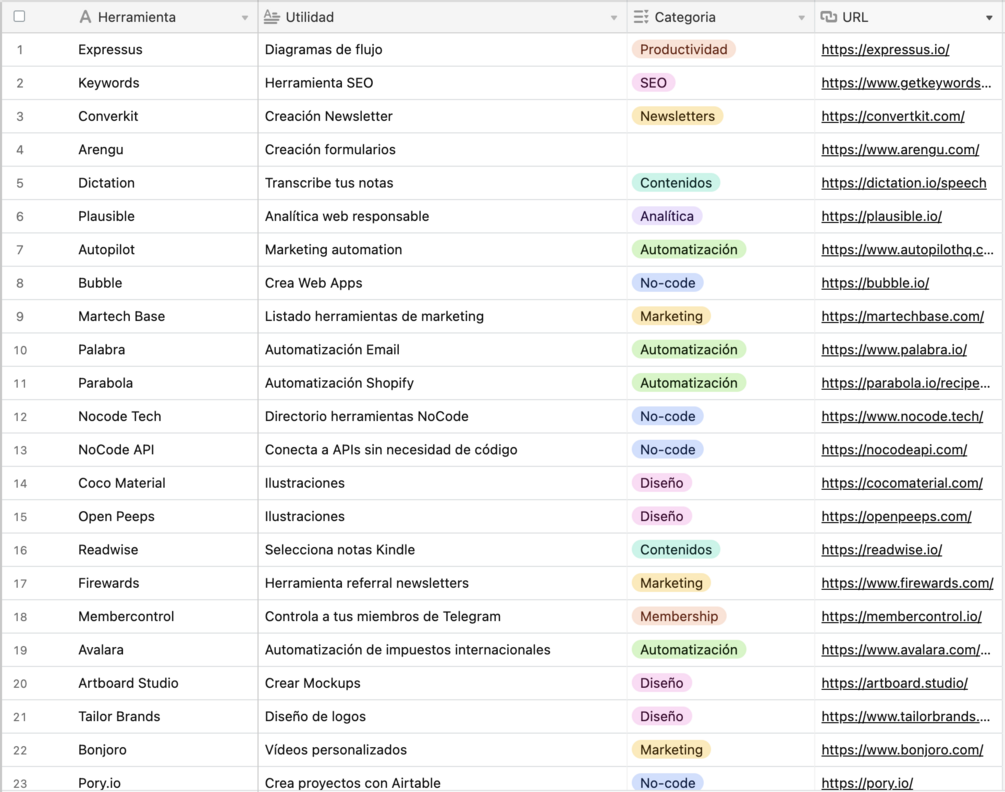Screen dimensions: 1005x792
Task: Open the membercontrol.io link
Action: 901,616
